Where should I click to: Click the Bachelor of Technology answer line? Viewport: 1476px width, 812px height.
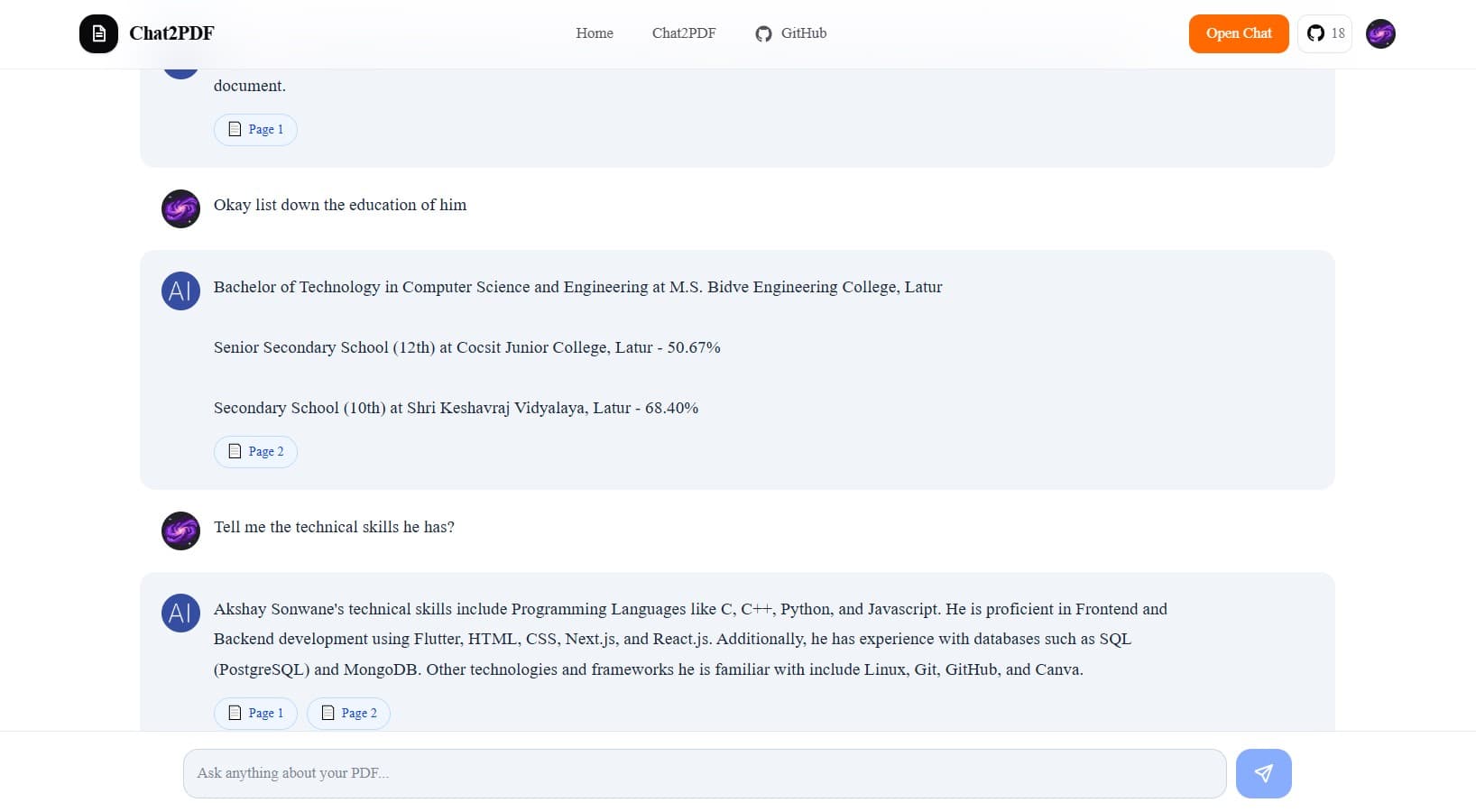click(x=577, y=287)
